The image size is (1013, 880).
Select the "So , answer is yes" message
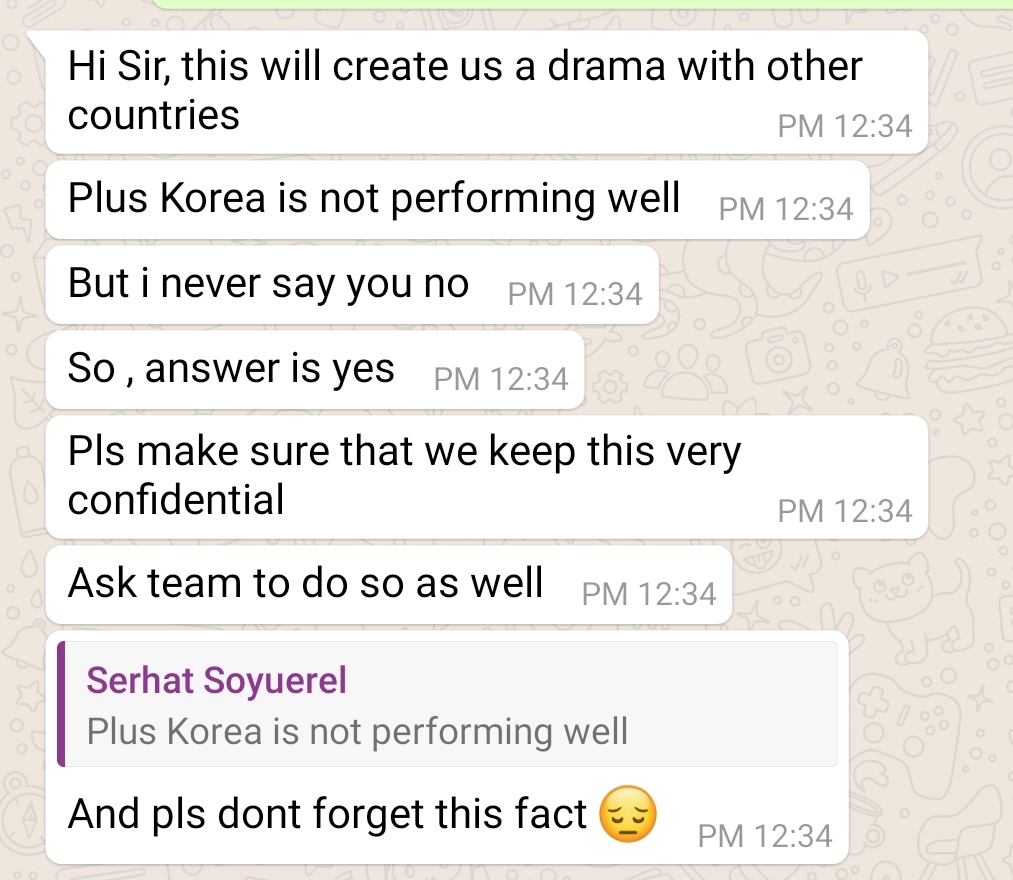[231, 369]
